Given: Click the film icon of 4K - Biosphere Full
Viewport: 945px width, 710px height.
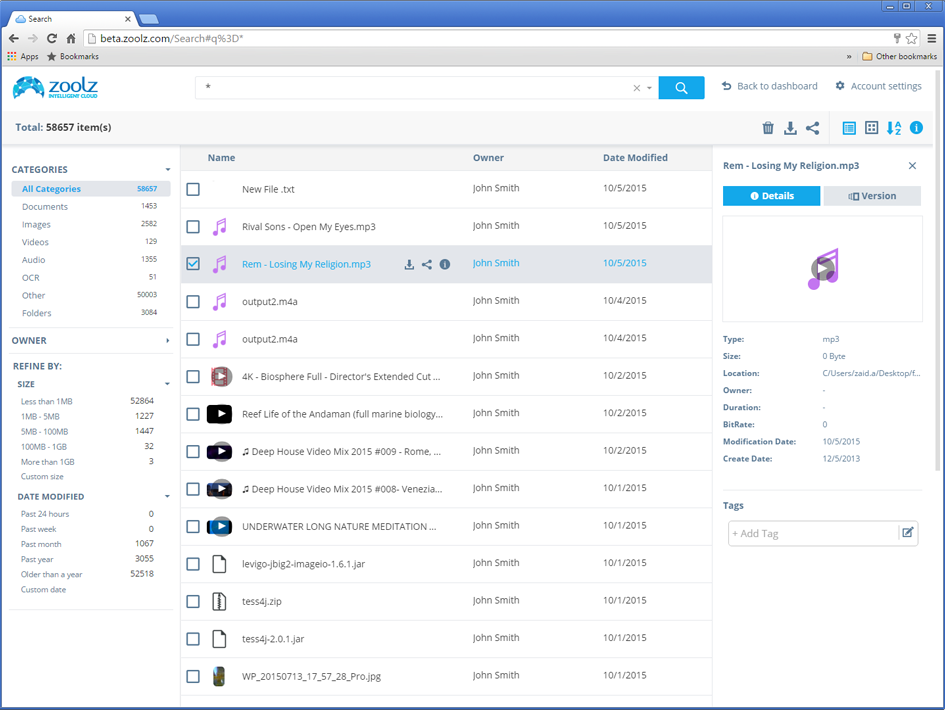Looking at the screenshot, I should pyautogui.click(x=221, y=377).
